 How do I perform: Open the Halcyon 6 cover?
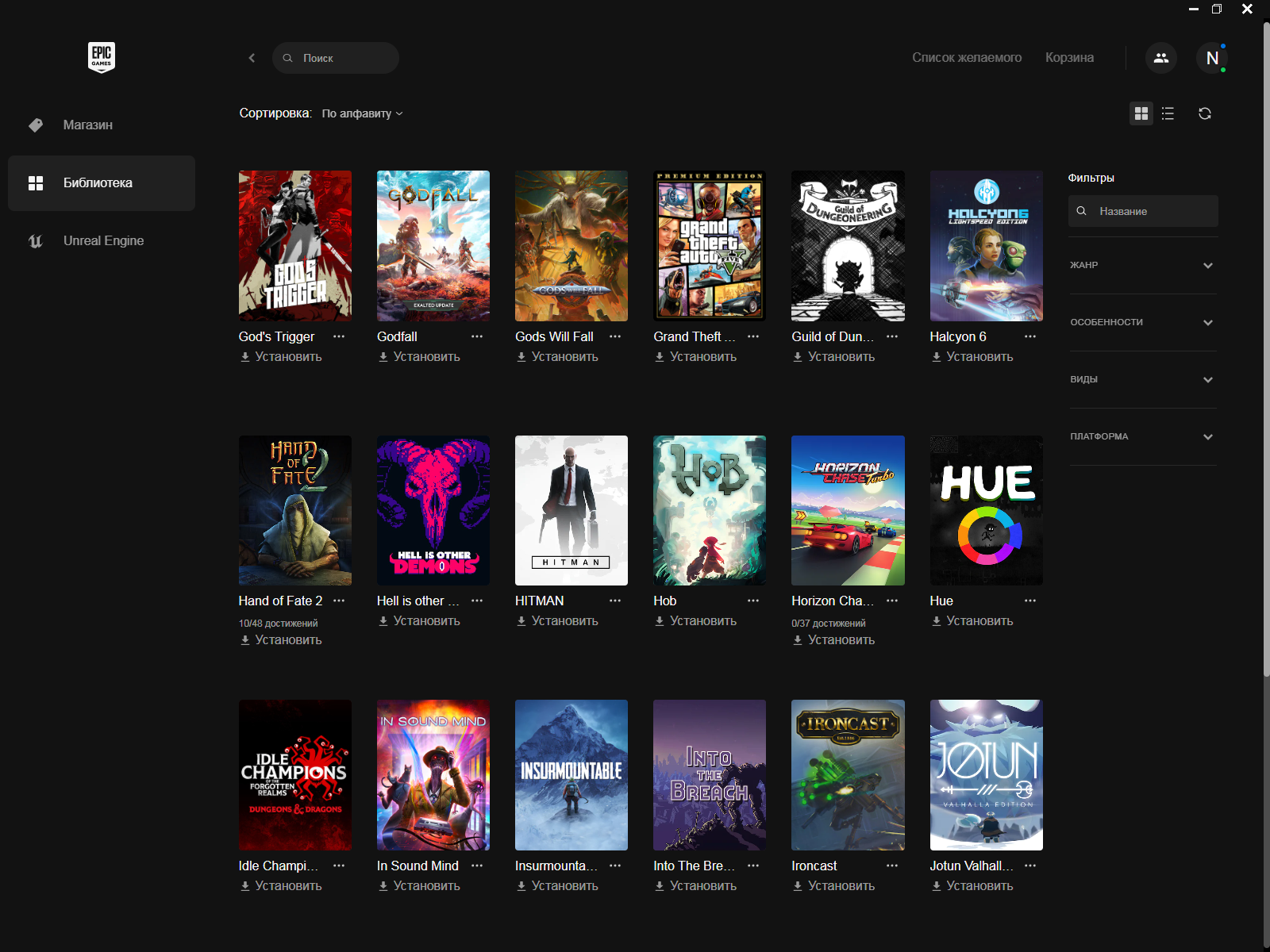(x=987, y=246)
